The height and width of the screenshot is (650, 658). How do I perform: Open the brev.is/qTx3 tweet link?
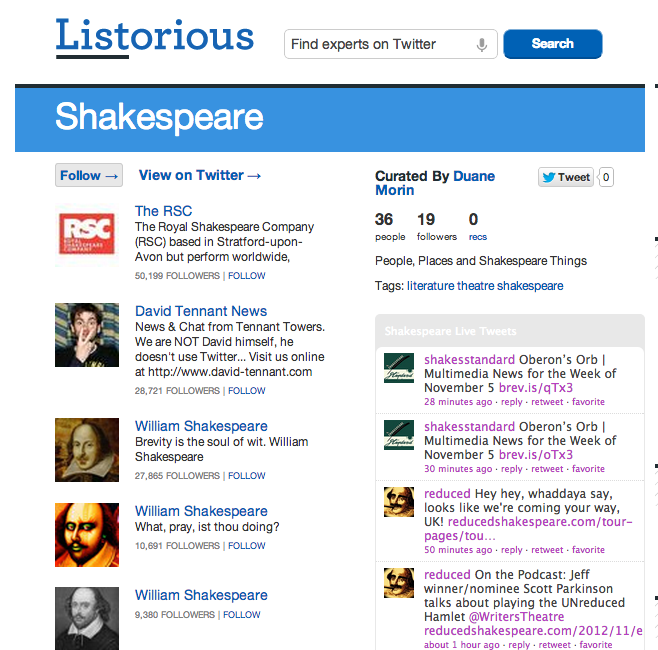pos(536,387)
